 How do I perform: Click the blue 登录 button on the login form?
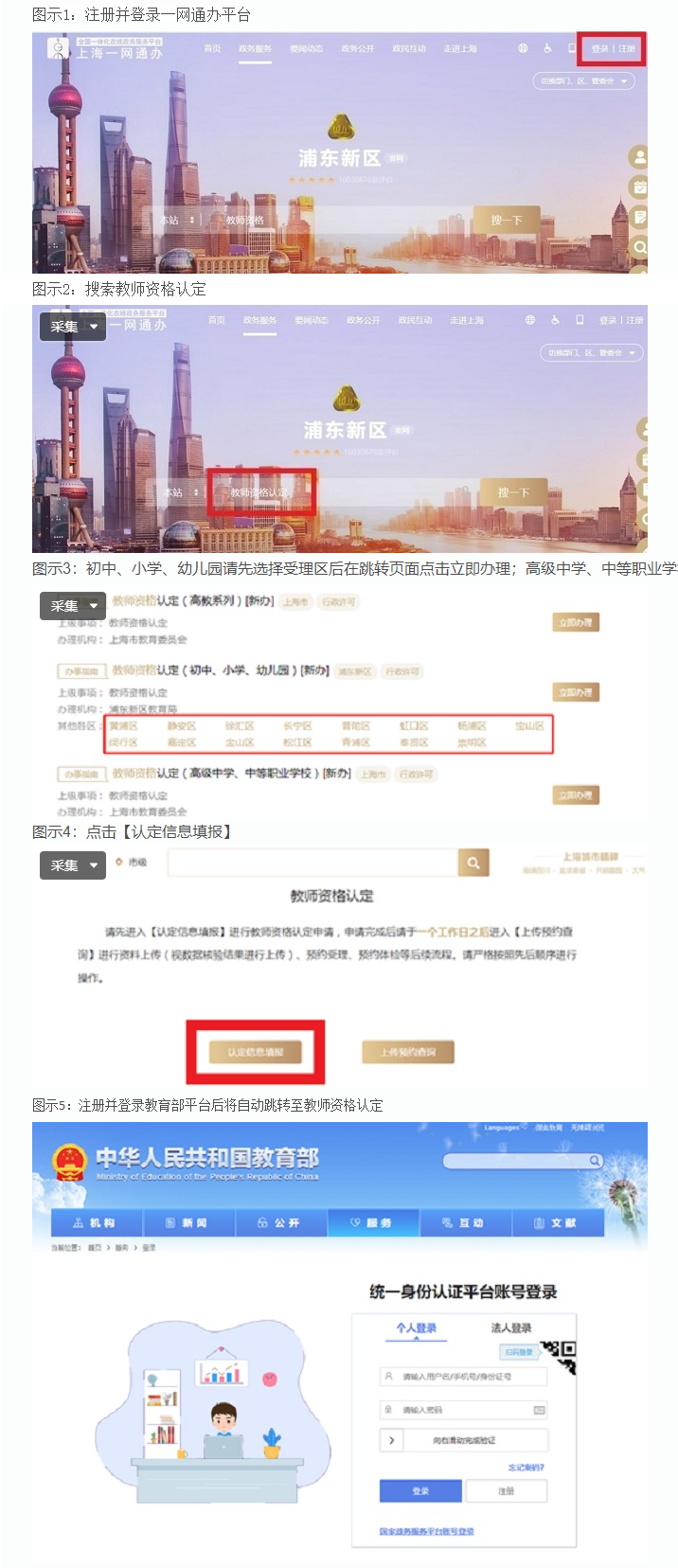pos(420,1491)
